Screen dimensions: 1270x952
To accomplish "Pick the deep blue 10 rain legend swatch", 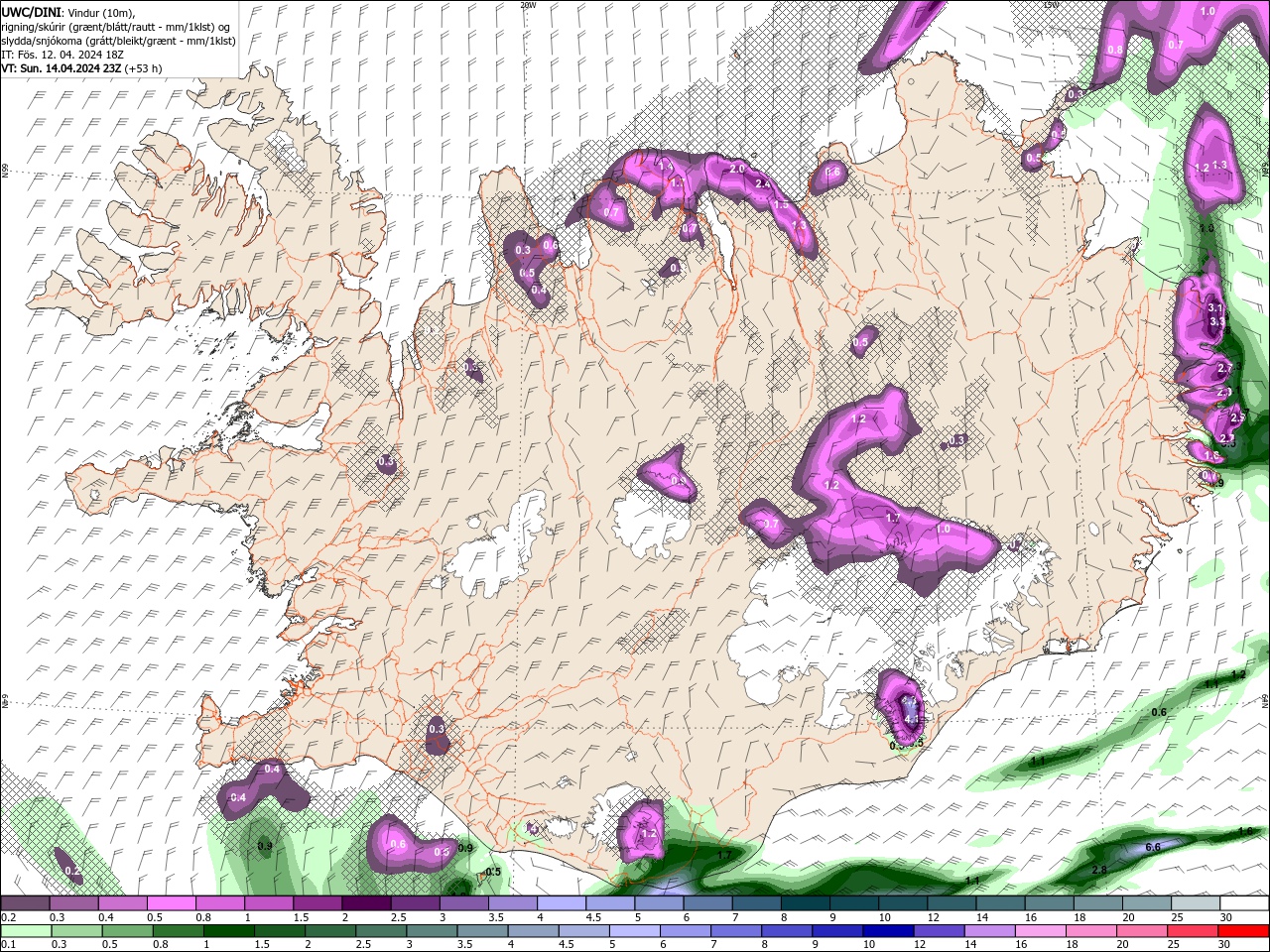I will point(888,931).
